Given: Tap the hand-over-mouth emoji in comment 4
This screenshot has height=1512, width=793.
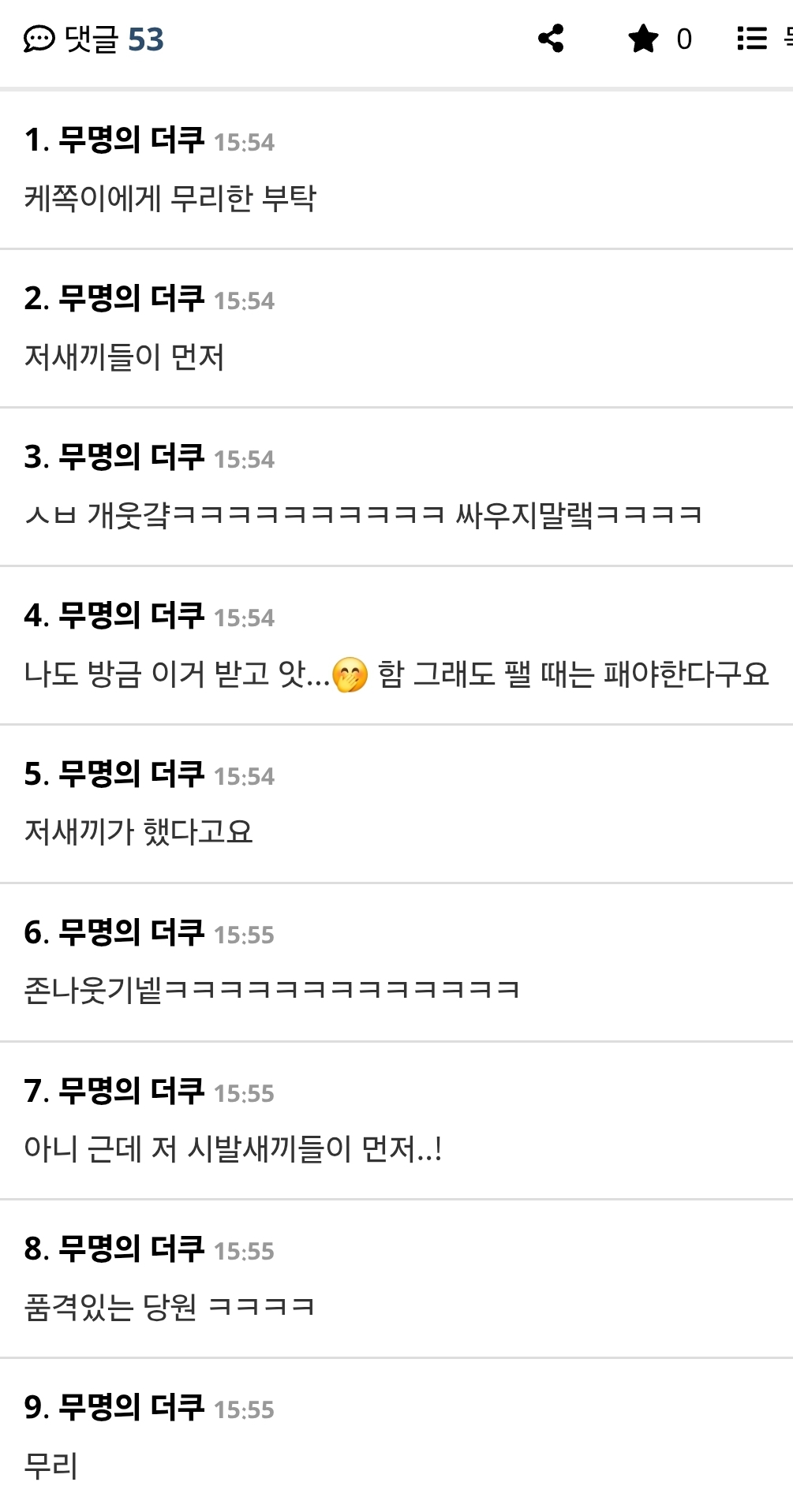Looking at the screenshot, I should click(x=350, y=674).
